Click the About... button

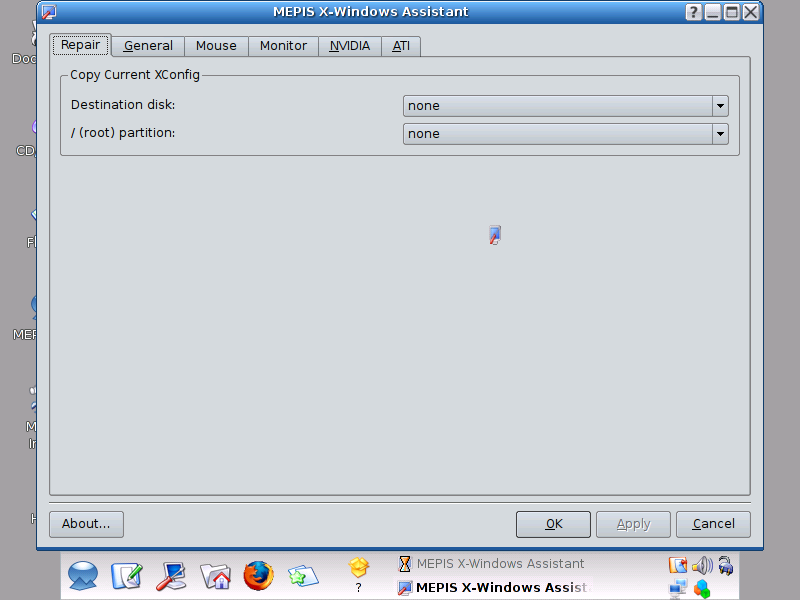(x=86, y=524)
